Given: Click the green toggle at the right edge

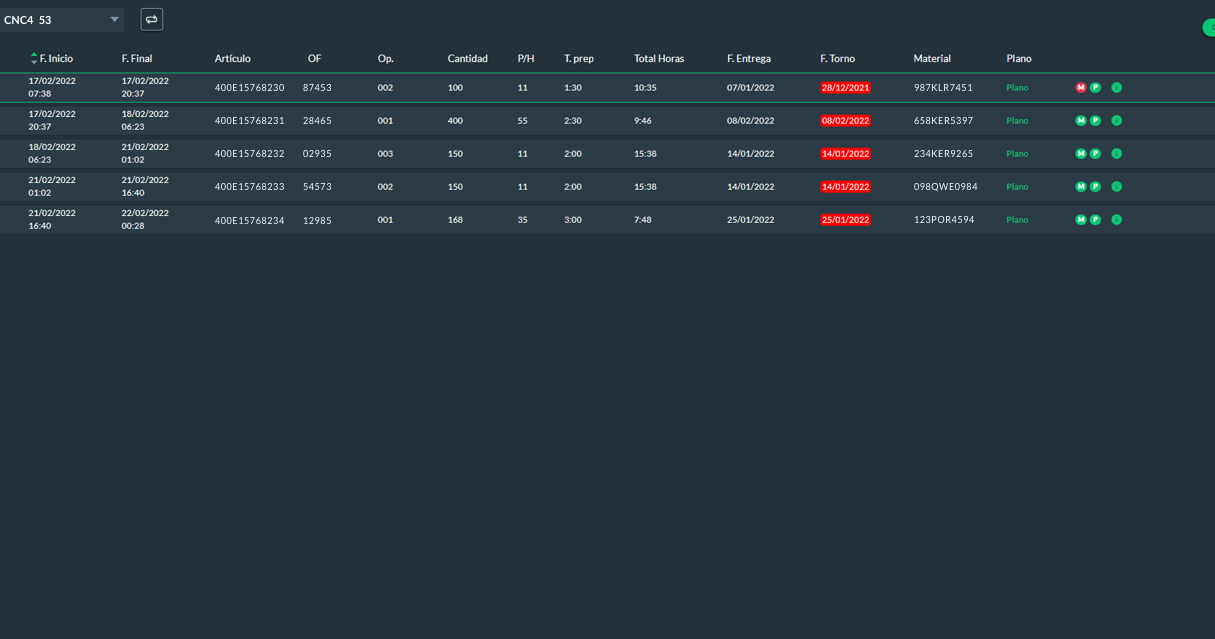Looking at the screenshot, I should (x=1209, y=28).
